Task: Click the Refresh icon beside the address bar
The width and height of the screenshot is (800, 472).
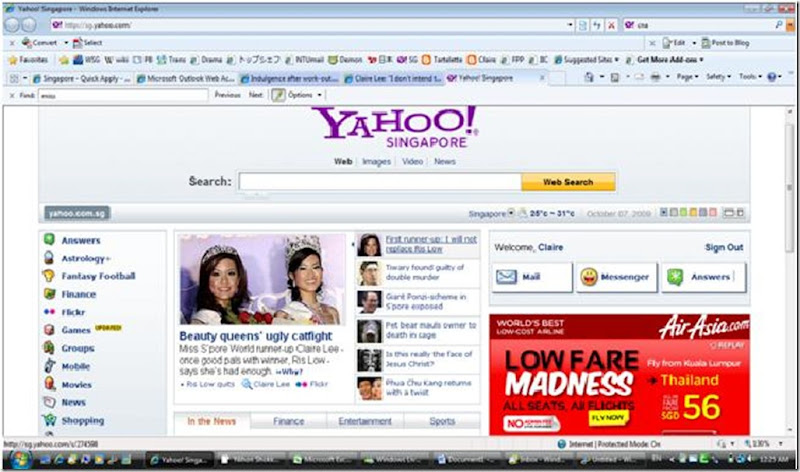Action: pos(596,25)
